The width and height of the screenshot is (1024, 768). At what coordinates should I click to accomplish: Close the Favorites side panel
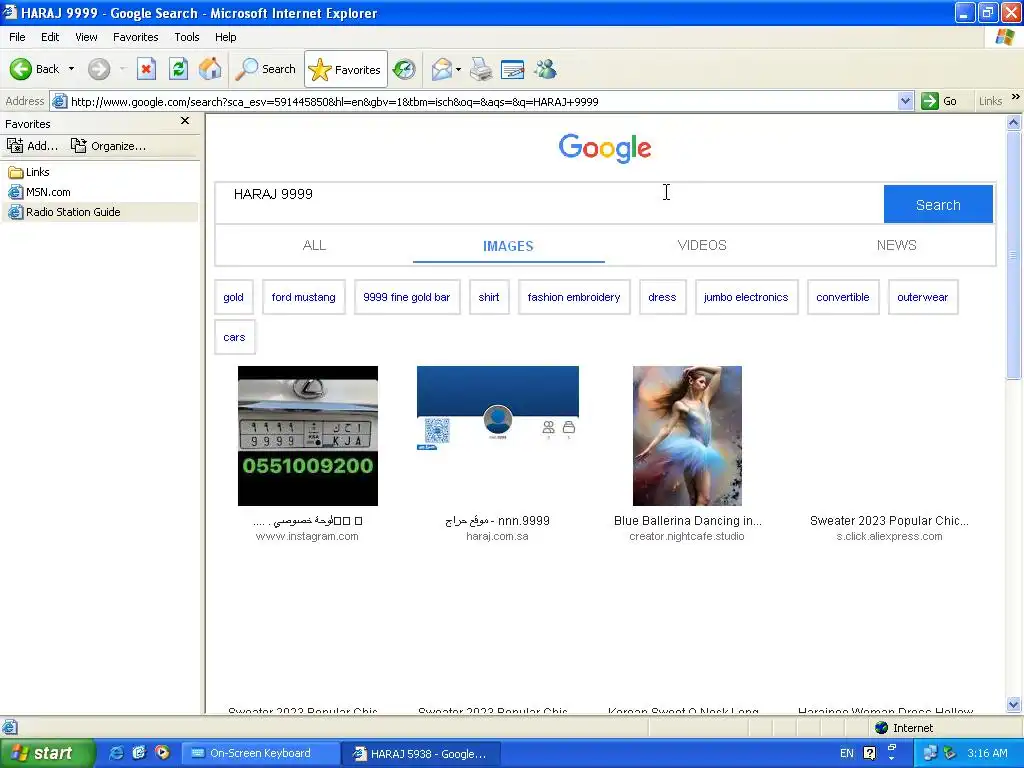[185, 121]
